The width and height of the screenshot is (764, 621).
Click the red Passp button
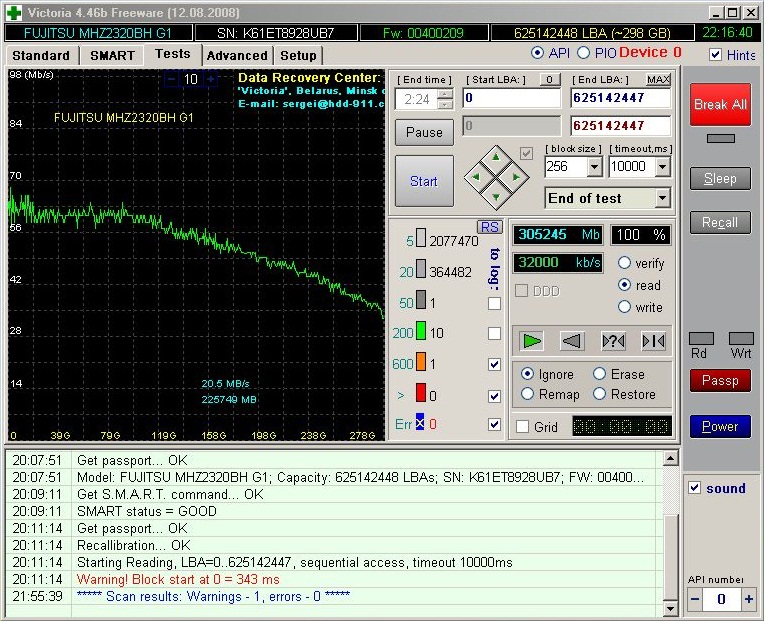tap(720, 380)
